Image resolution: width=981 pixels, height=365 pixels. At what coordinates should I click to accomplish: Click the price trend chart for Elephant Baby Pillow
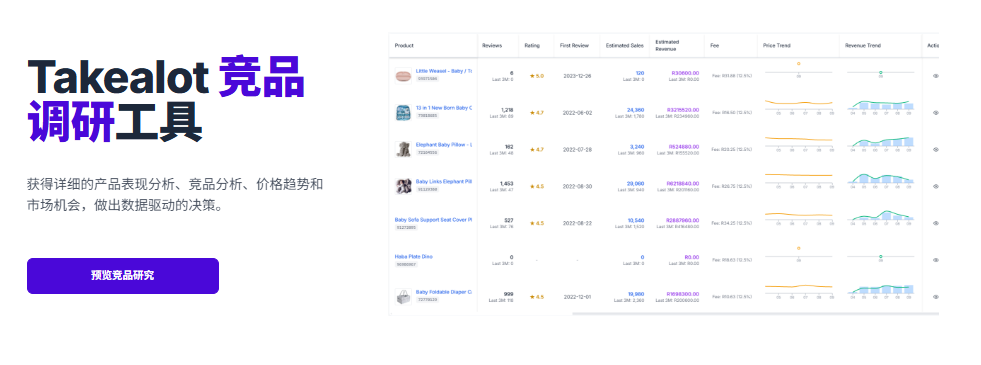[799, 143]
